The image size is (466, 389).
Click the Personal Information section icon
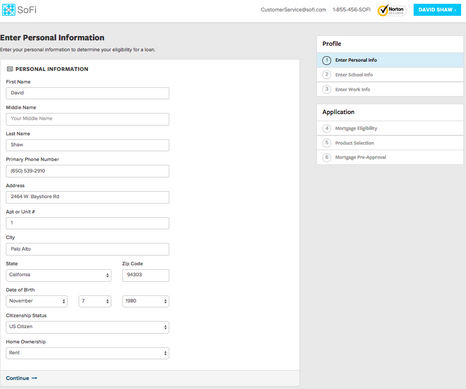click(10, 69)
